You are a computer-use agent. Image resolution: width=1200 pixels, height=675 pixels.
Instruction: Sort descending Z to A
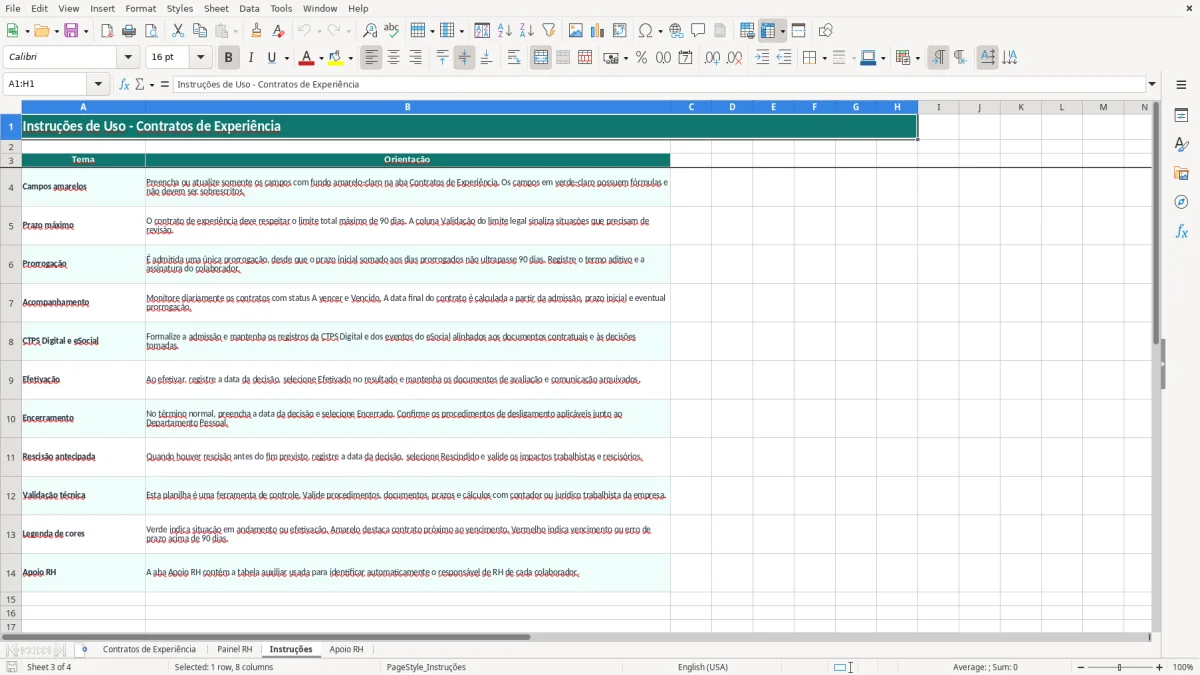(x=526, y=31)
